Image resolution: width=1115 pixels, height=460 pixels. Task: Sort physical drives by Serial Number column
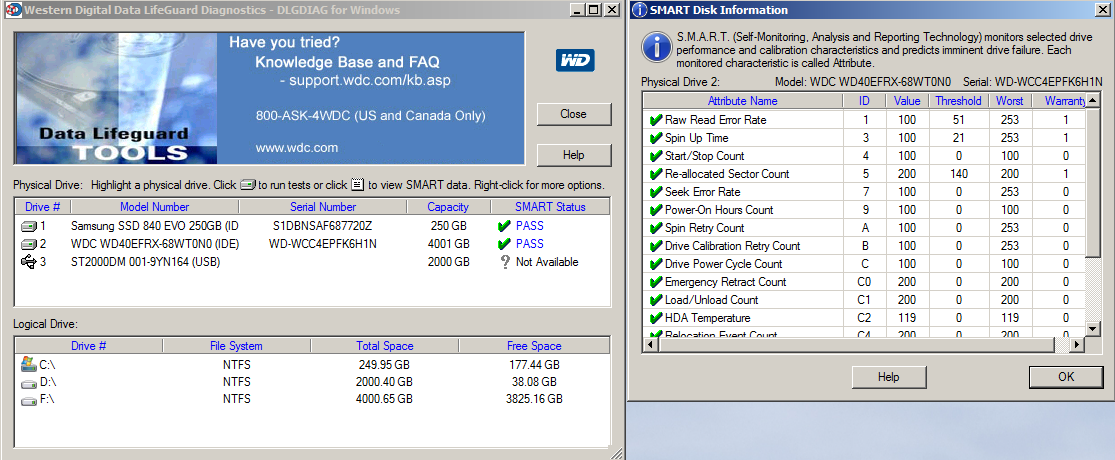tap(323, 207)
